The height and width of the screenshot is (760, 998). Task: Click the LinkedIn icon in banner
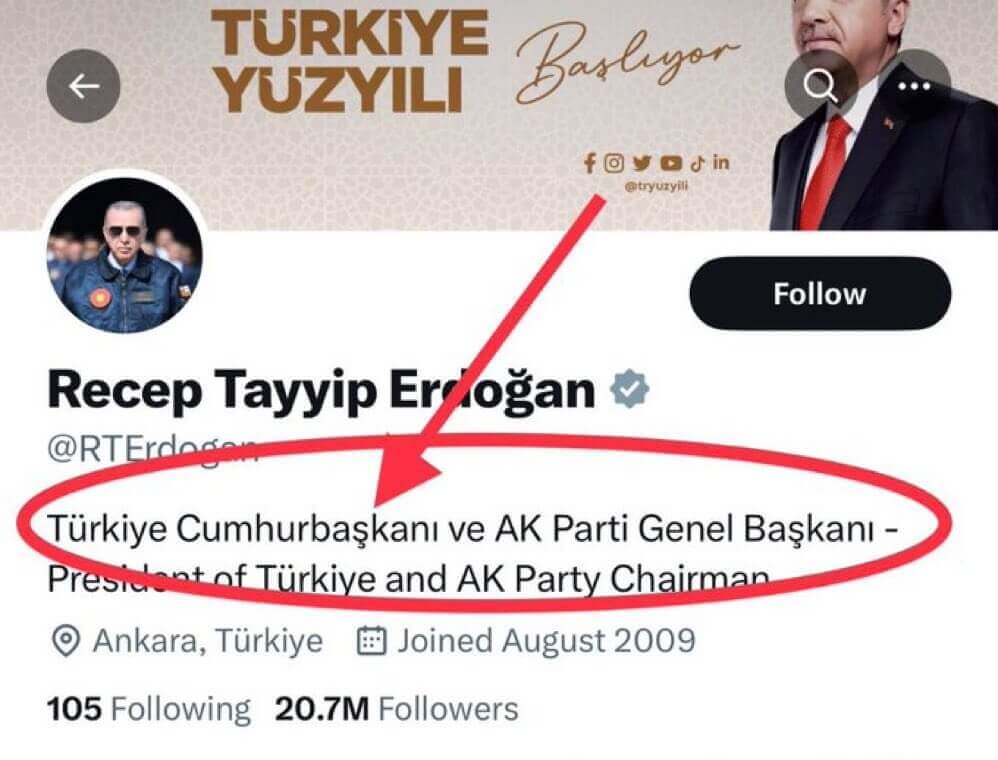coord(721,163)
